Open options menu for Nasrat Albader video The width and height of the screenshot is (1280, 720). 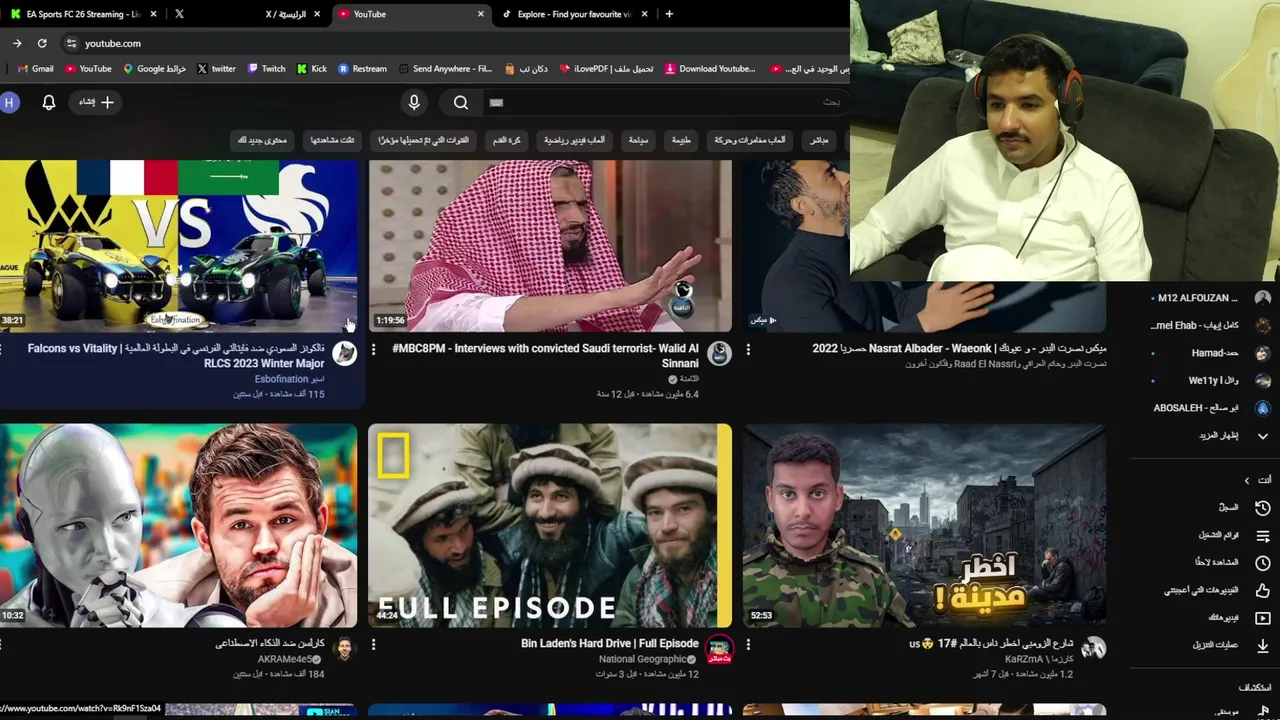(x=748, y=349)
